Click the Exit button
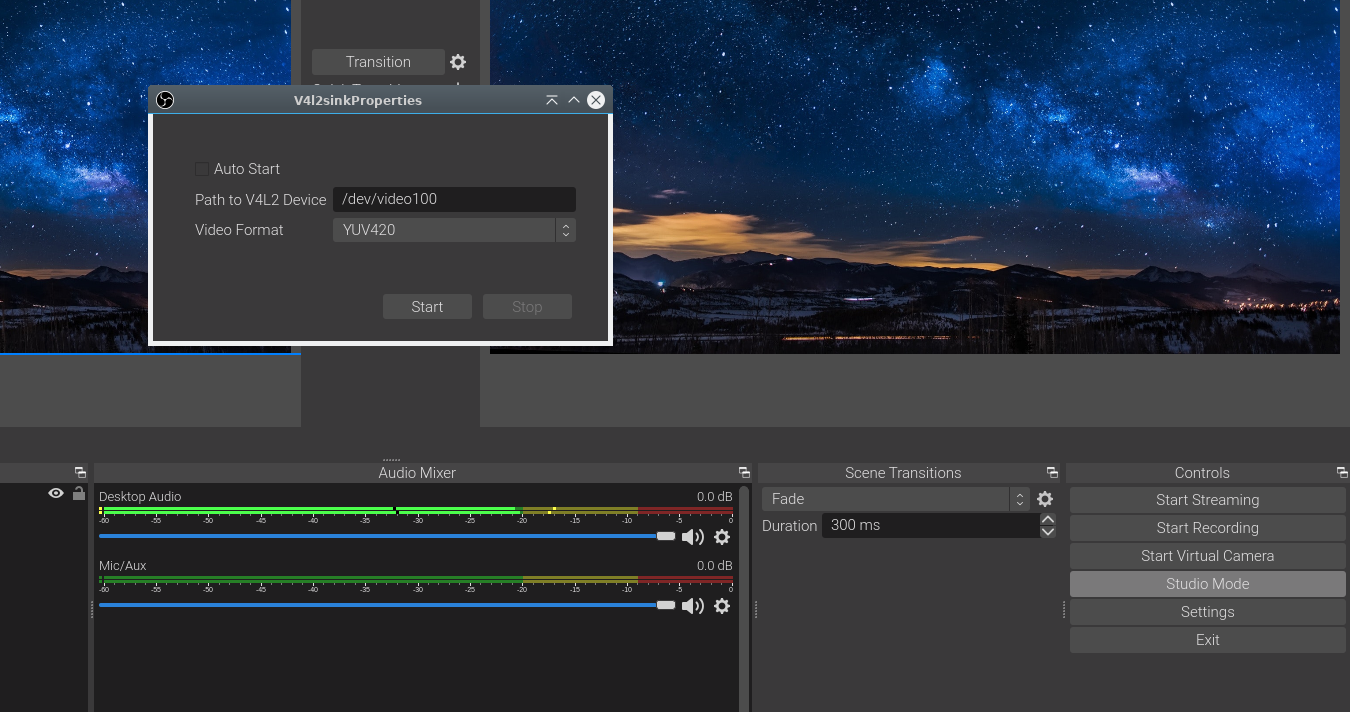Viewport: 1350px width, 712px height. (1208, 640)
